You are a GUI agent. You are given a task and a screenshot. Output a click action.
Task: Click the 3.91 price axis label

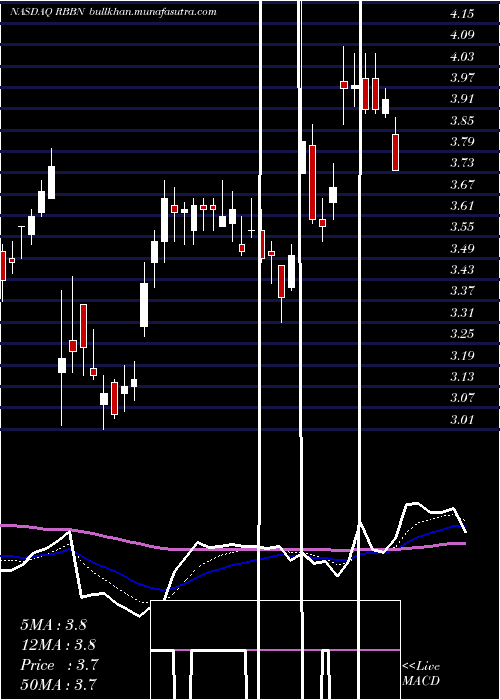click(x=462, y=99)
